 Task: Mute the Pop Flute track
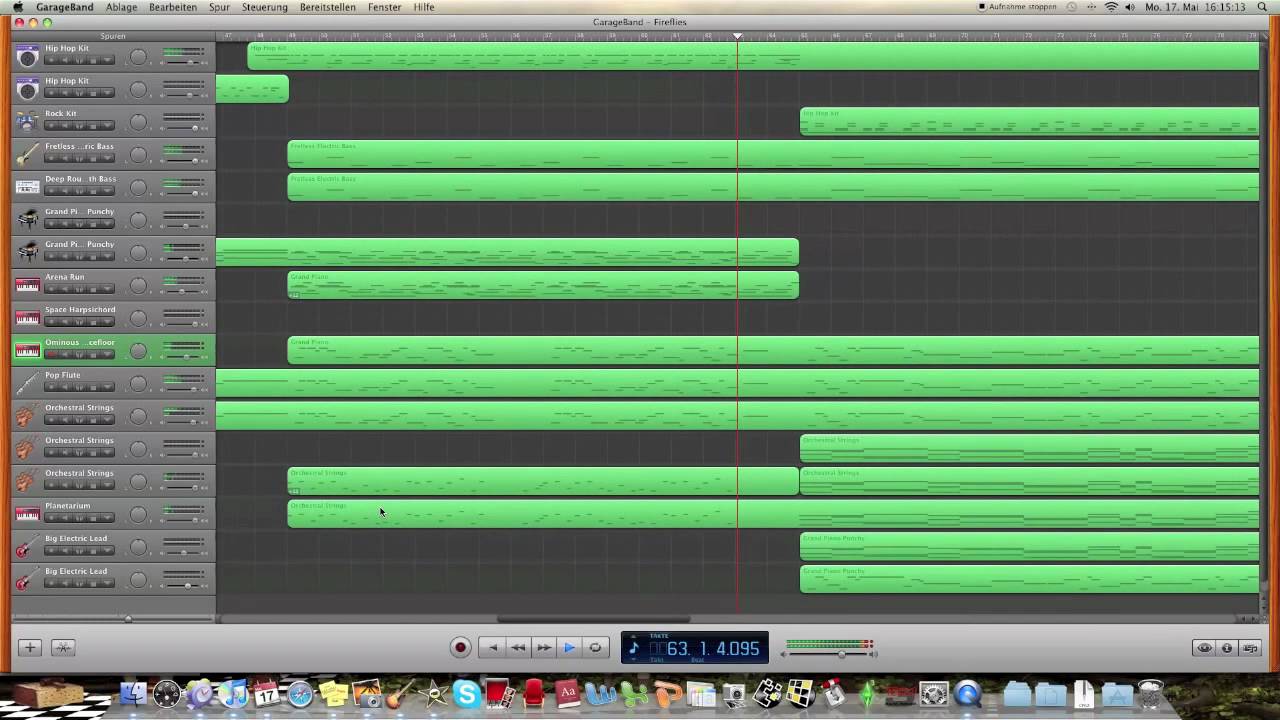tap(65, 387)
